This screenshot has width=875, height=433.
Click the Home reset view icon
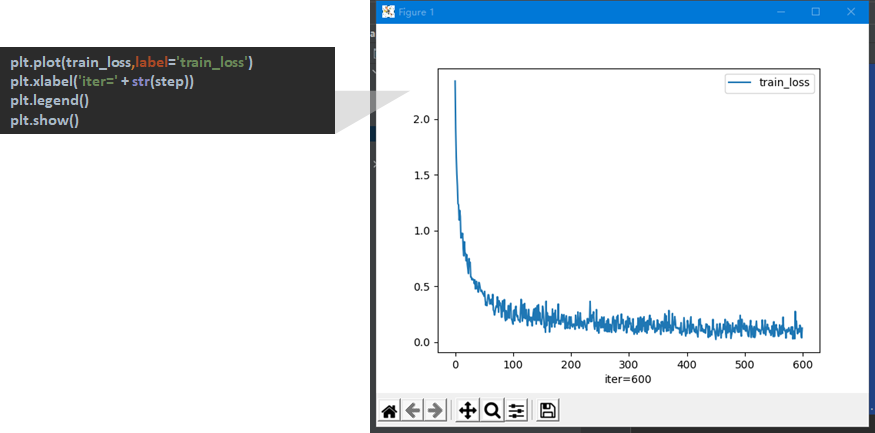pyautogui.click(x=390, y=410)
